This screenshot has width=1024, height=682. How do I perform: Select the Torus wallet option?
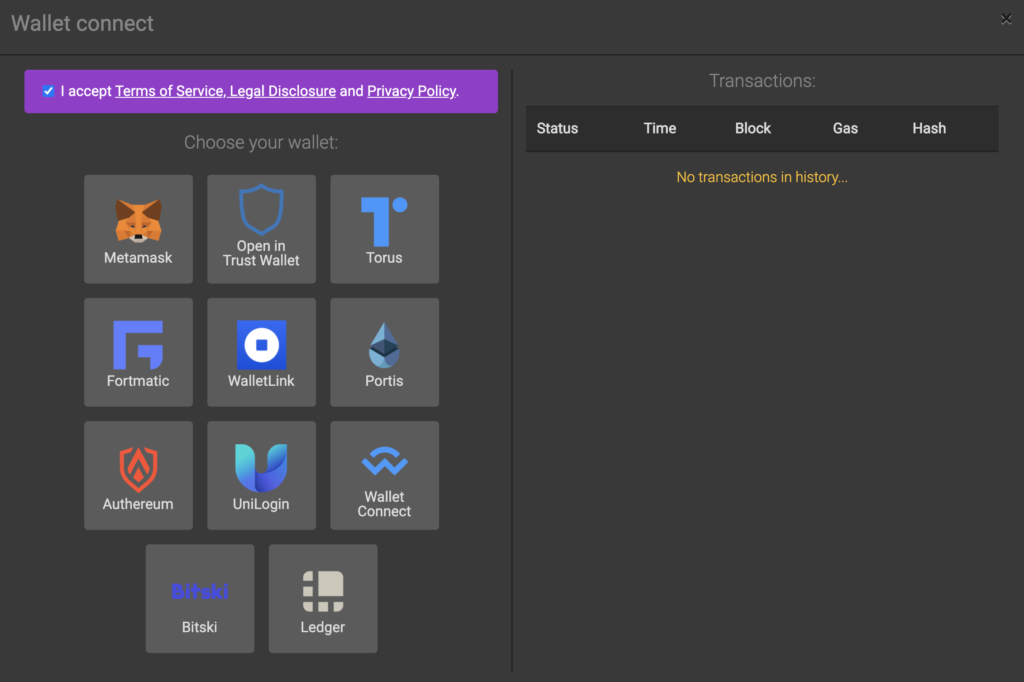coord(384,229)
